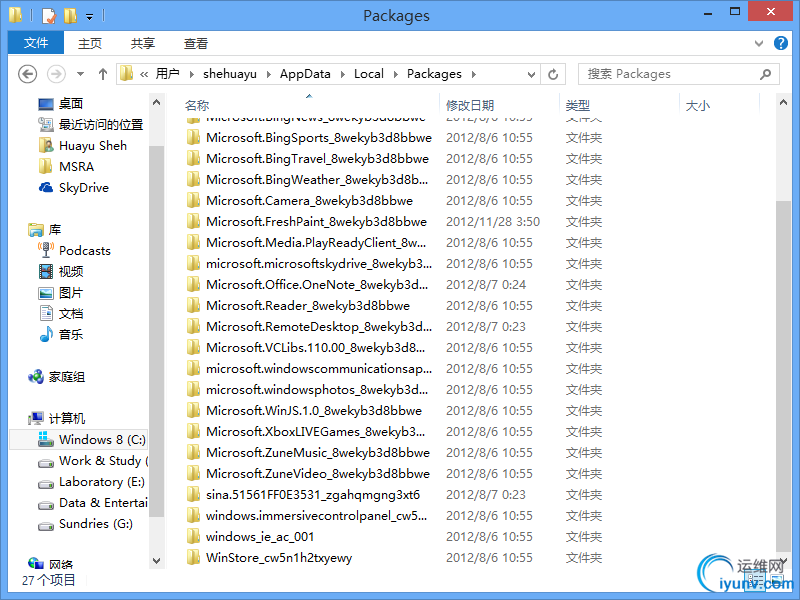Select Windows 8 (C:) drive

79,440
